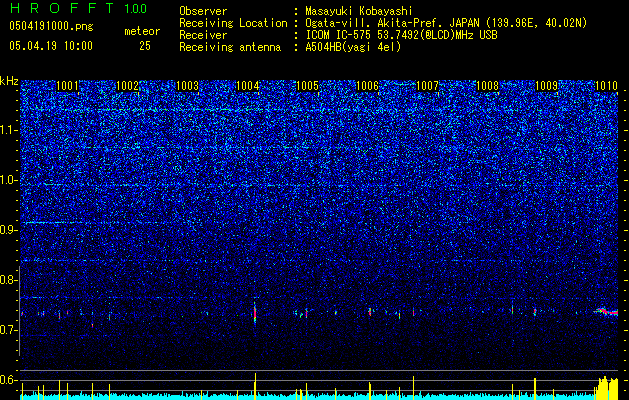
Task: Click the 1009 time marker
Action: point(547,86)
